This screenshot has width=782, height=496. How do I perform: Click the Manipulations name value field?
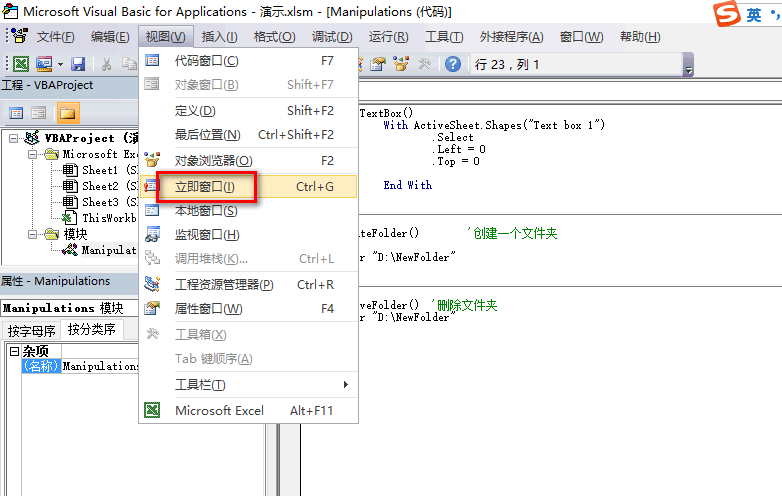[x=100, y=366]
